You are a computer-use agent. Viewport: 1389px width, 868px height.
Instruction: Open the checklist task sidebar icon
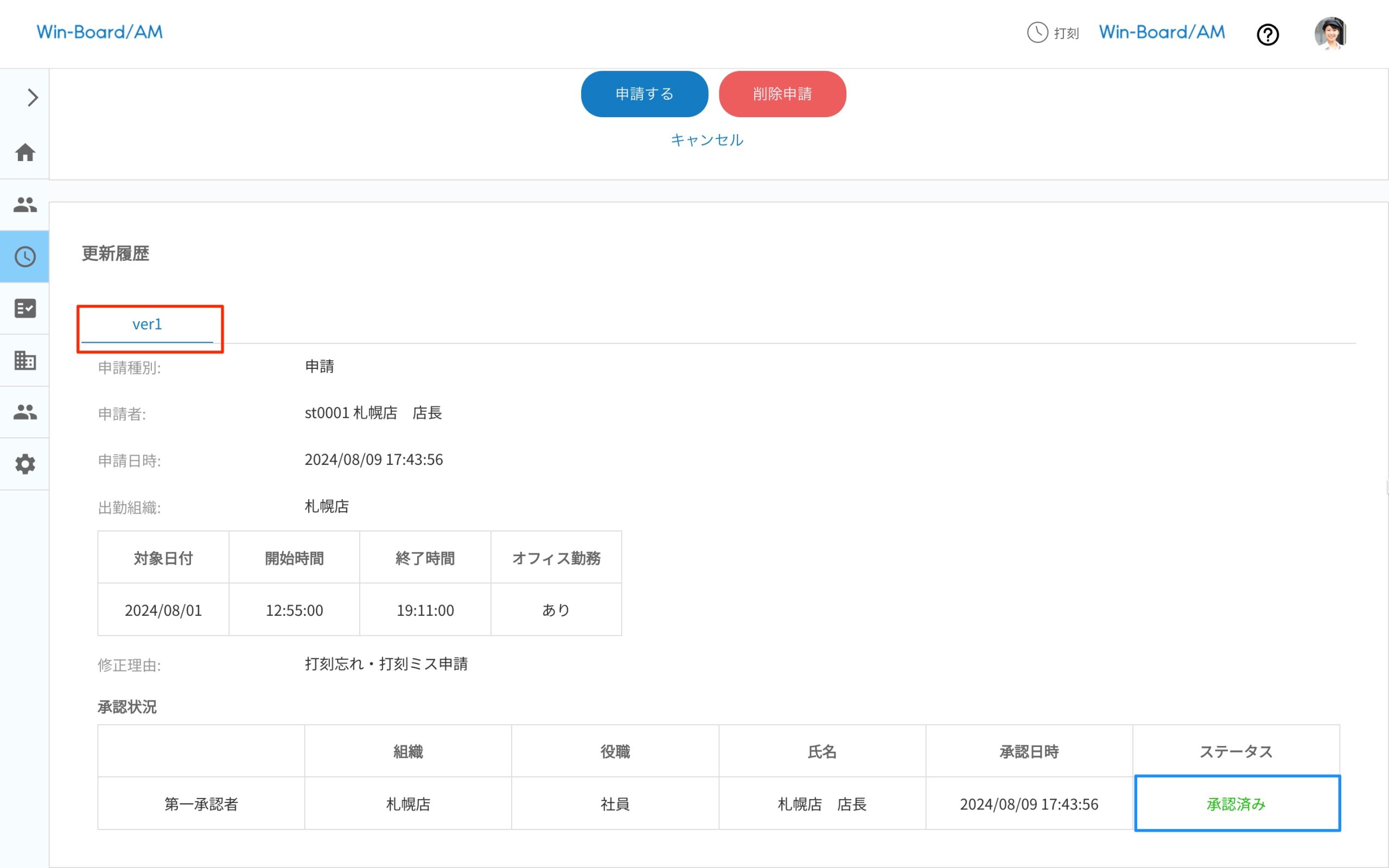(x=26, y=308)
